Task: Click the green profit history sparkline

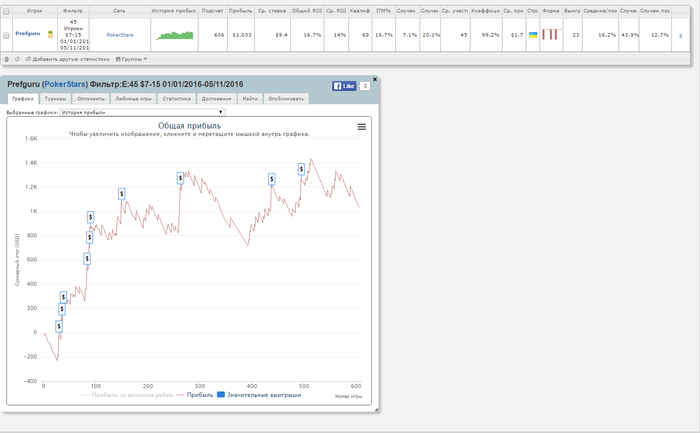Action: point(175,35)
